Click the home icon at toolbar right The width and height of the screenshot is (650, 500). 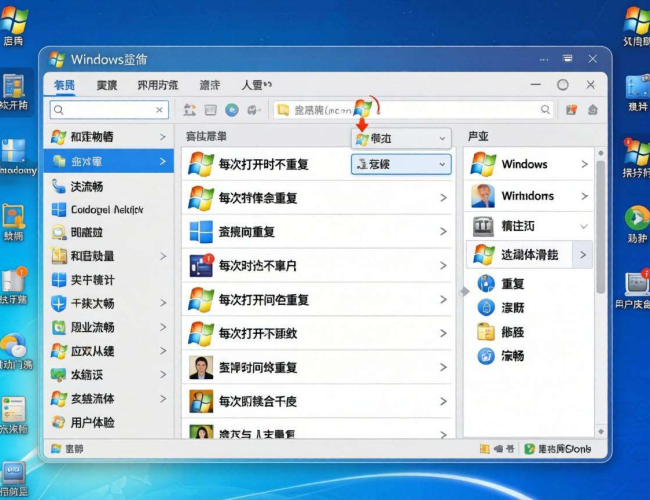tap(593, 110)
